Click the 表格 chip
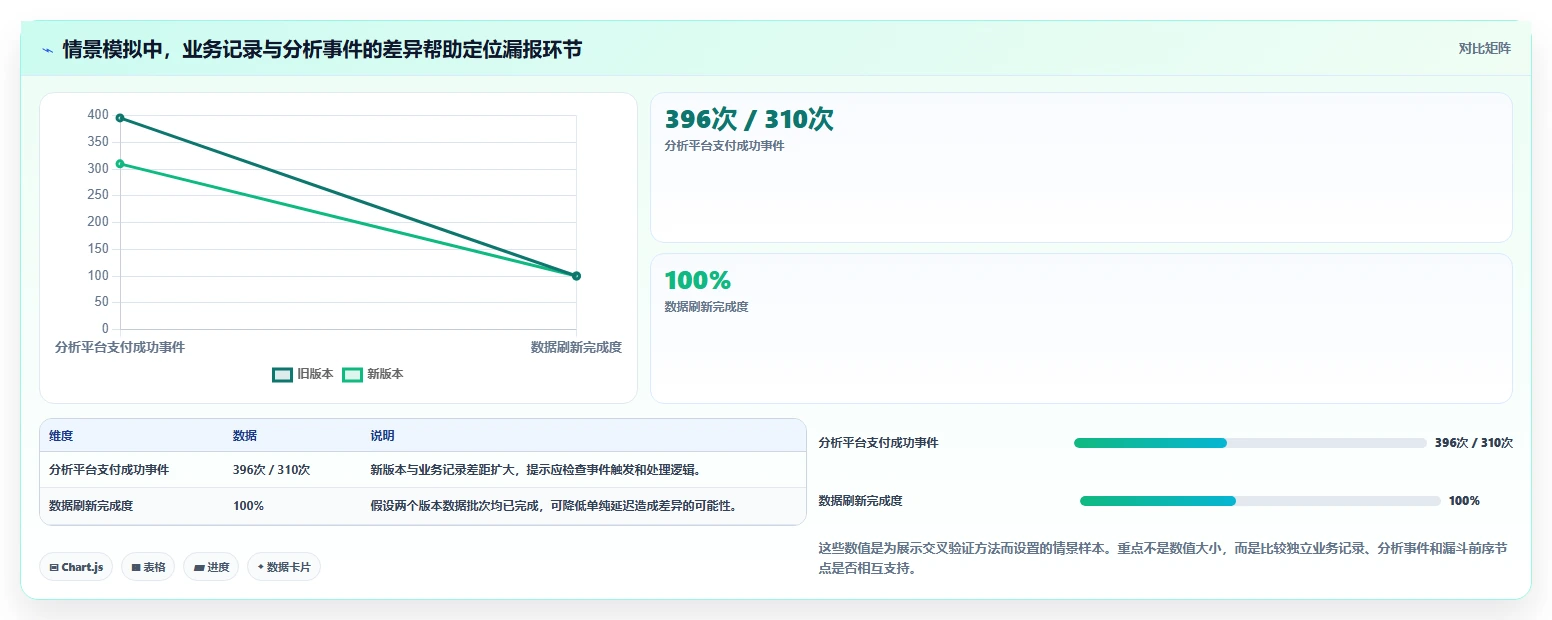The height and width of the screenshot is (620, 1552). (148, 567)
